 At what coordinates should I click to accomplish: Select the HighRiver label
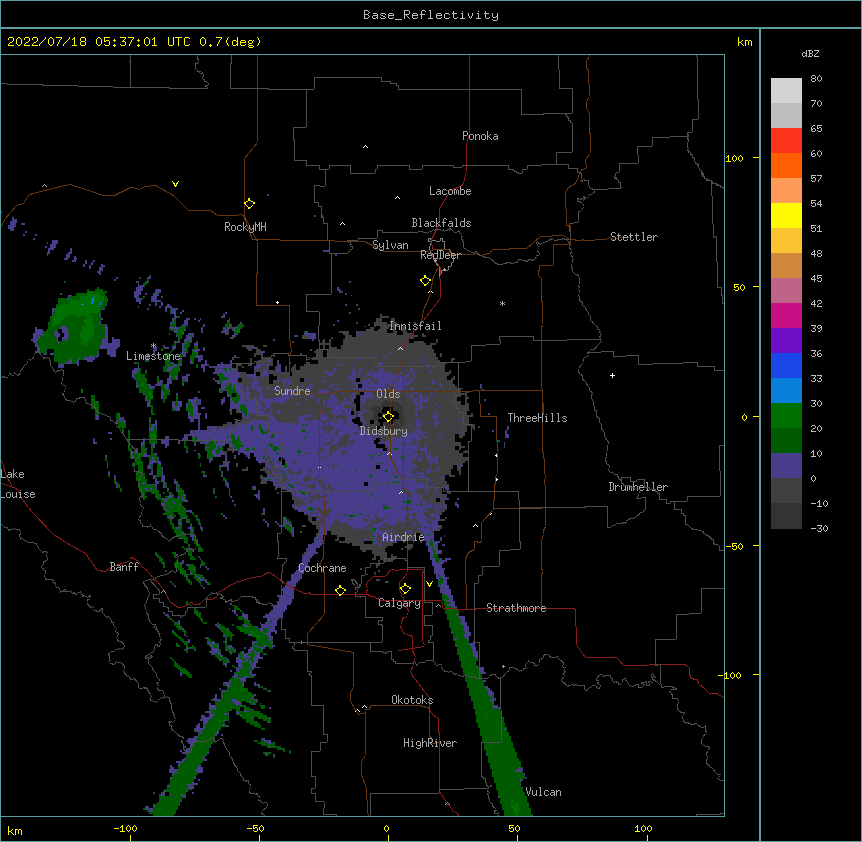pos(430,743)
